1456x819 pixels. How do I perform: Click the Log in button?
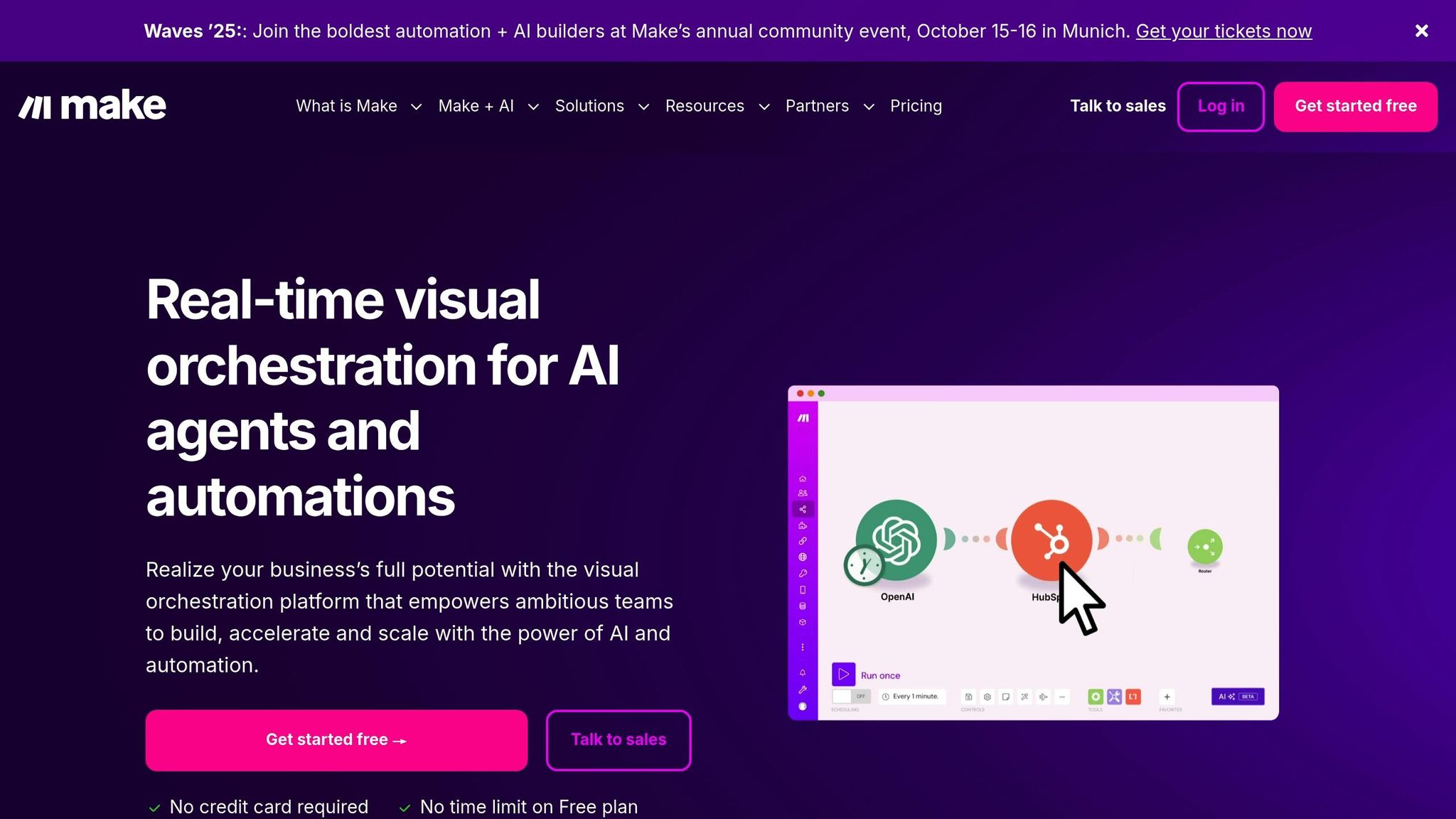tap(1220, 106)
